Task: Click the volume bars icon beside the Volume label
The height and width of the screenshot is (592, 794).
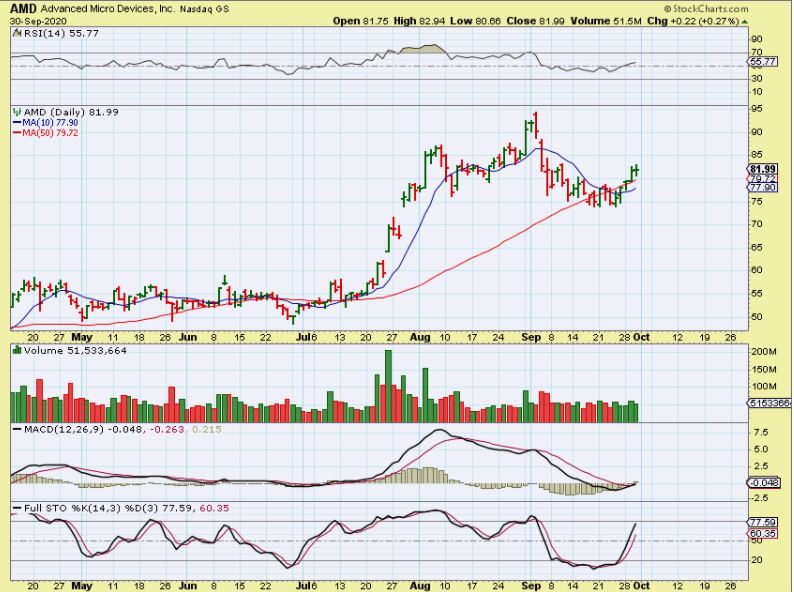Action: pyautogui.click(x=17, y=350)
